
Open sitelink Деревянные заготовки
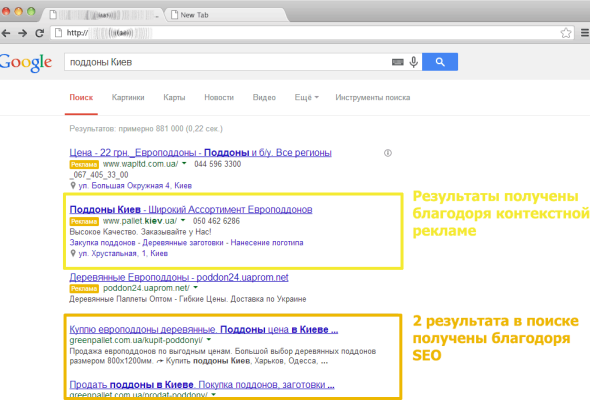pos(183,243)
